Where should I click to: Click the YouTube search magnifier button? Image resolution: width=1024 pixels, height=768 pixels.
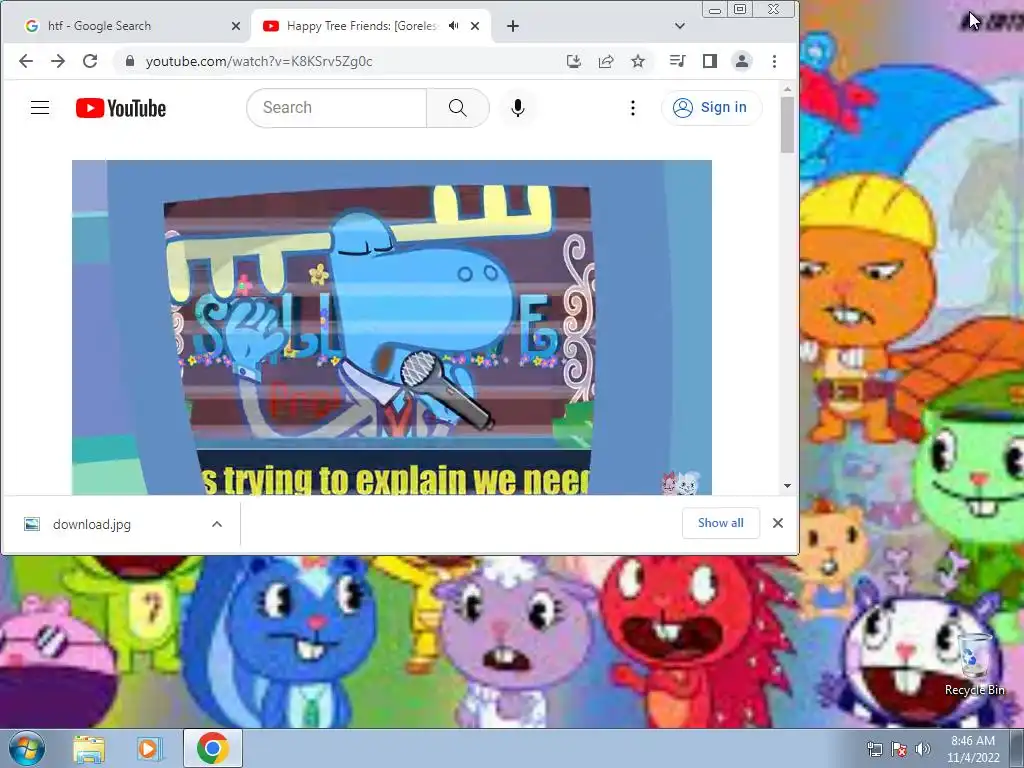[x=458, y=108]
